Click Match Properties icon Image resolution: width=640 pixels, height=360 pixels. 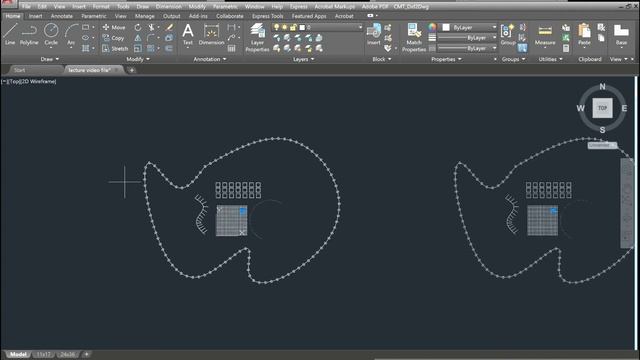coord(414,38)
